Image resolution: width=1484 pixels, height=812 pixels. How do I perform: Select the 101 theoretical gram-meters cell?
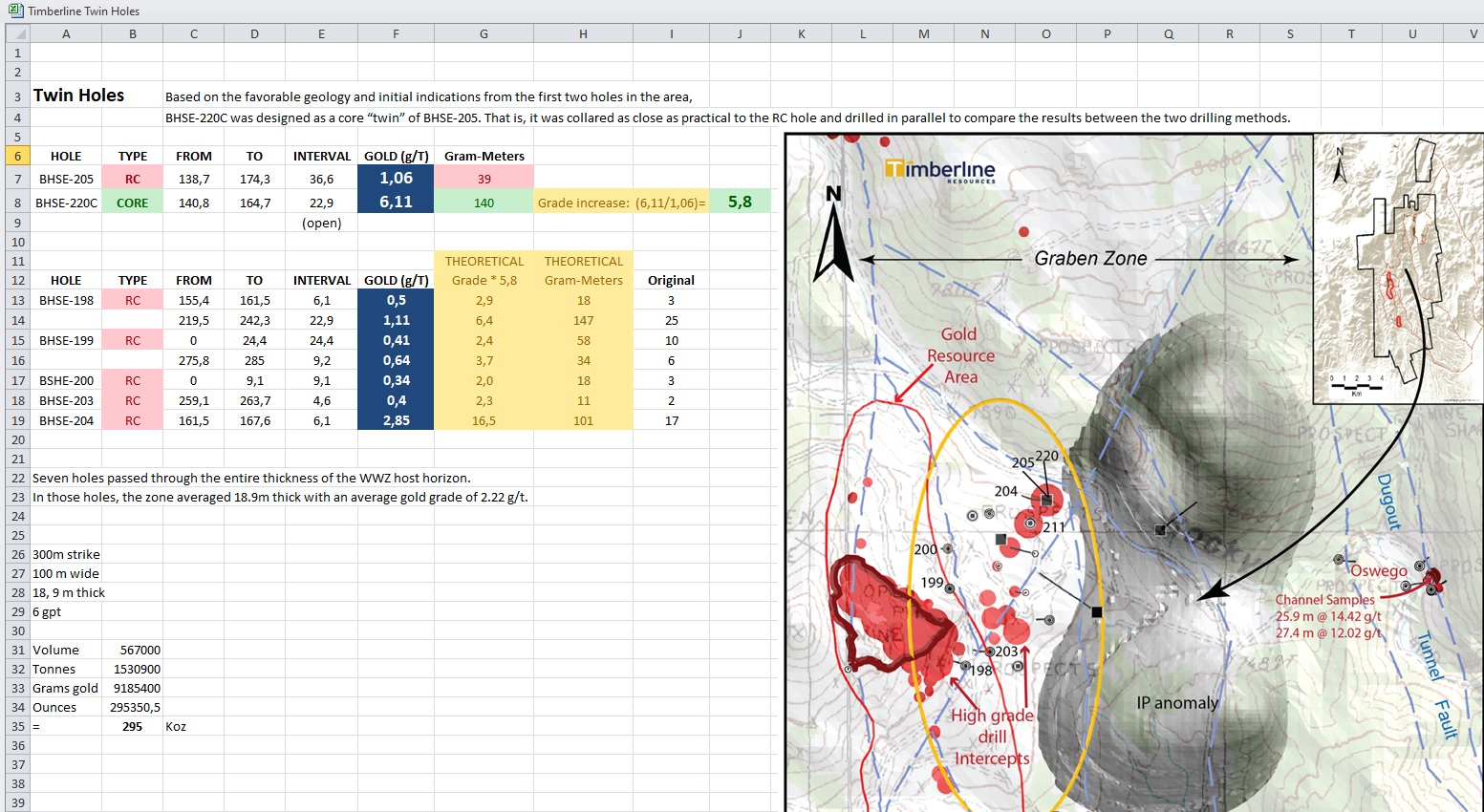[x=583, y=420]
